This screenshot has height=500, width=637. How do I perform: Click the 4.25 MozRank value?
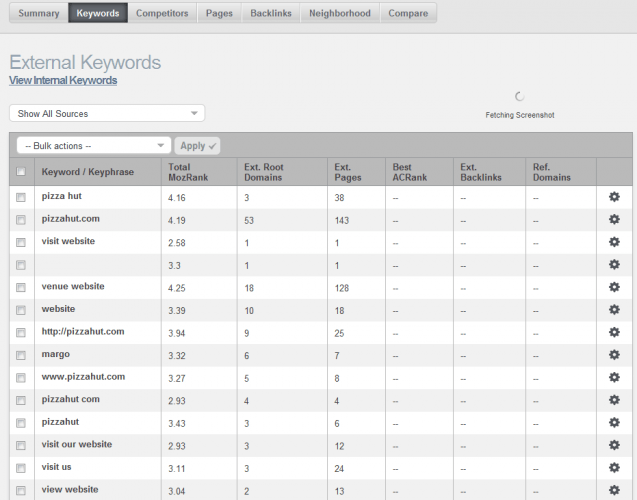(177, 288)
